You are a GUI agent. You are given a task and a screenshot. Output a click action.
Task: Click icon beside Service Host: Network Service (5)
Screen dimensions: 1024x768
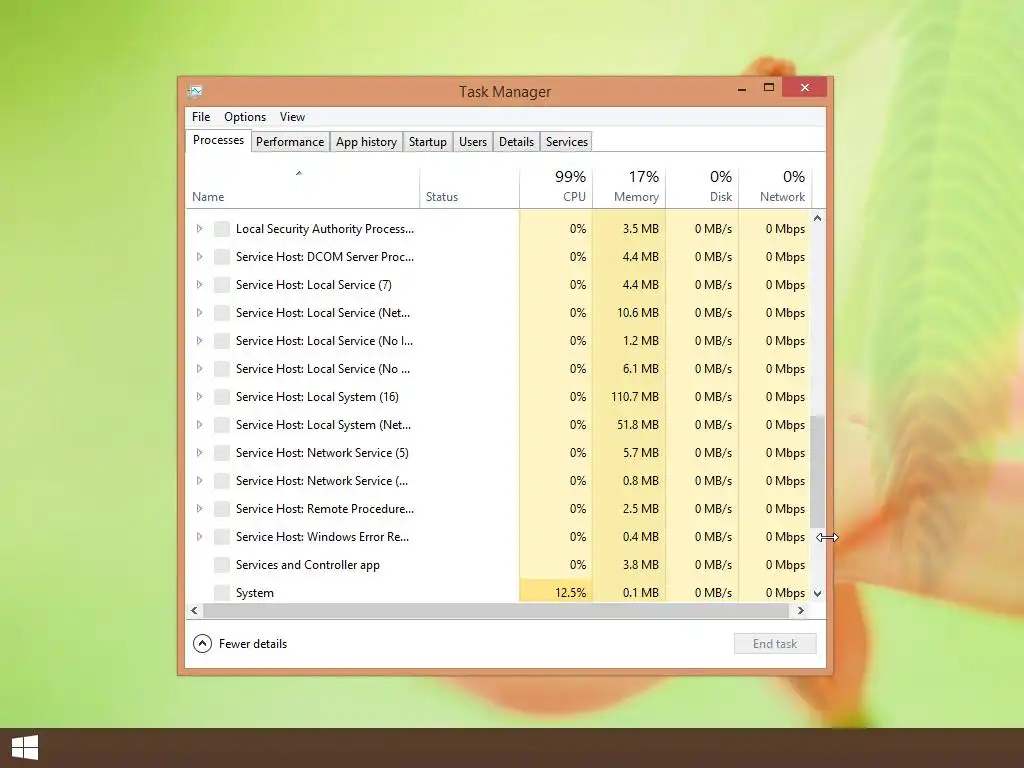[222, 453]
